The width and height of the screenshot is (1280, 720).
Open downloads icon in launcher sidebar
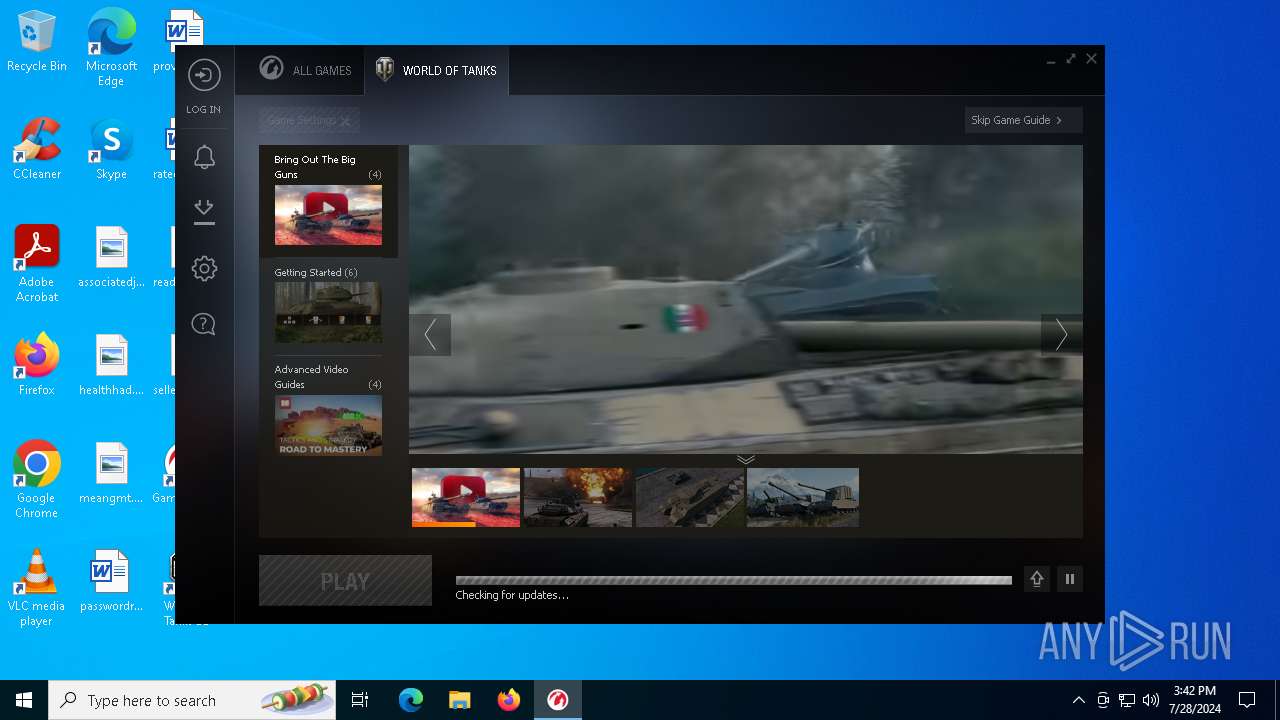pyautogui.click(x=204, y=211)
